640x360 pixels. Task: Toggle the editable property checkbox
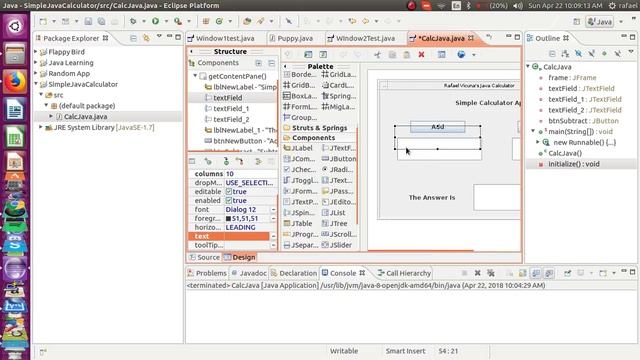click(229, 191)
